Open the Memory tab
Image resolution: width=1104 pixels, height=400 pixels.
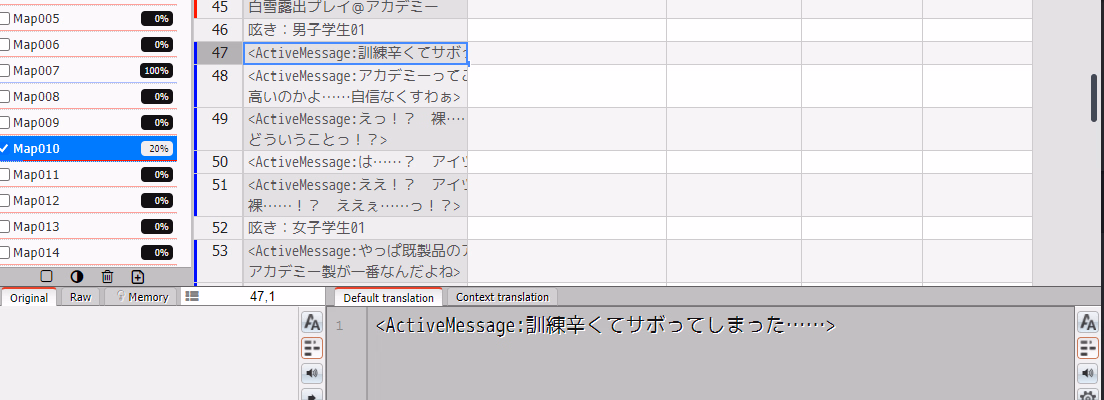pyautogui.click(x=142, y=297)
